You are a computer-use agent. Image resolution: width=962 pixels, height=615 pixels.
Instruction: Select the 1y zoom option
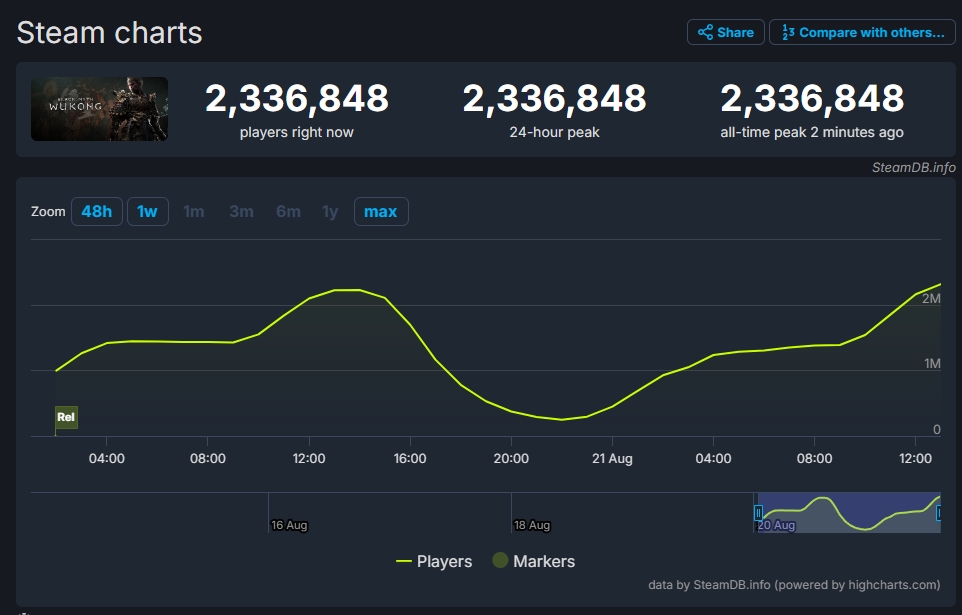point(330,212)
